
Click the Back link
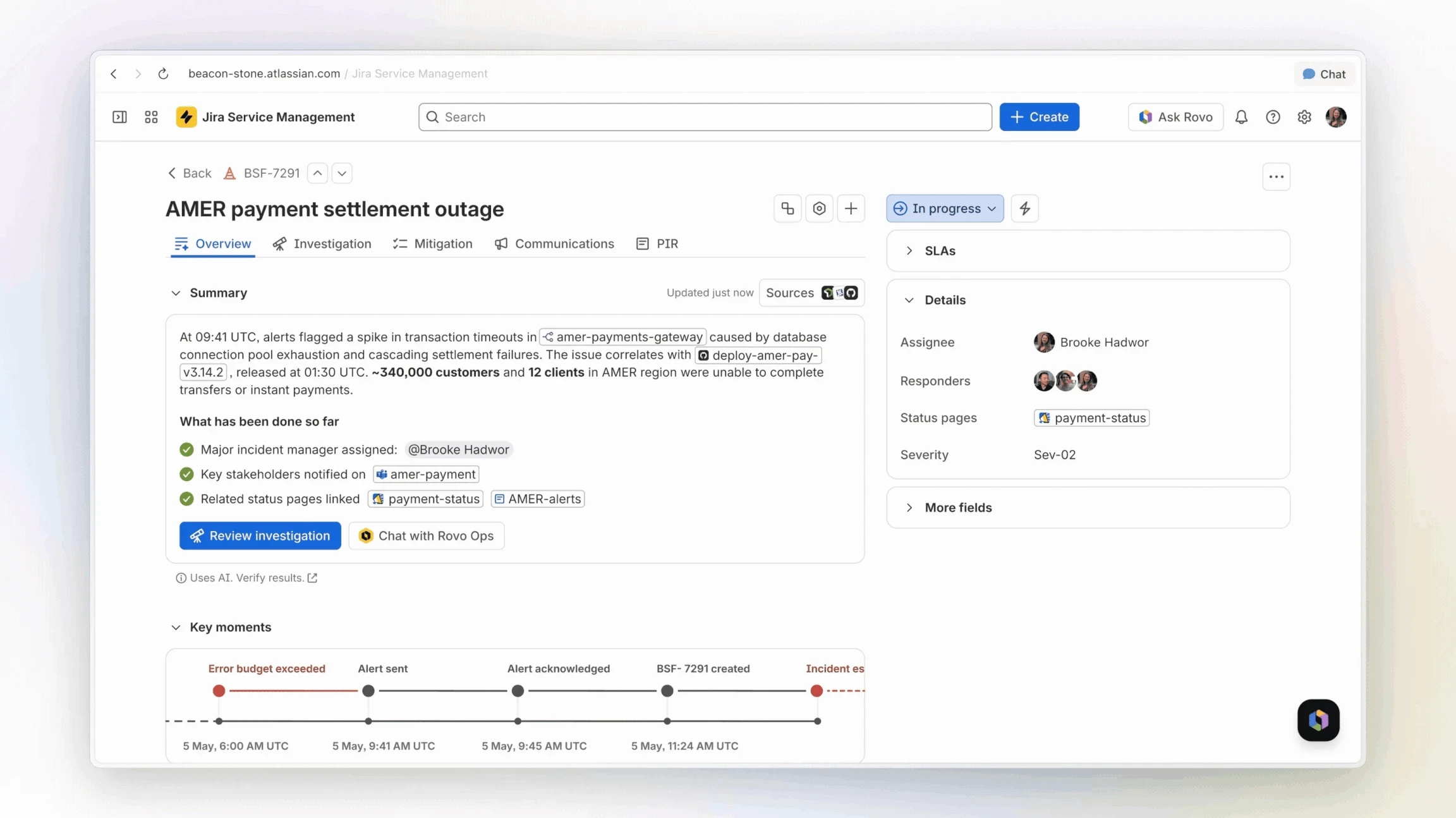190,173
